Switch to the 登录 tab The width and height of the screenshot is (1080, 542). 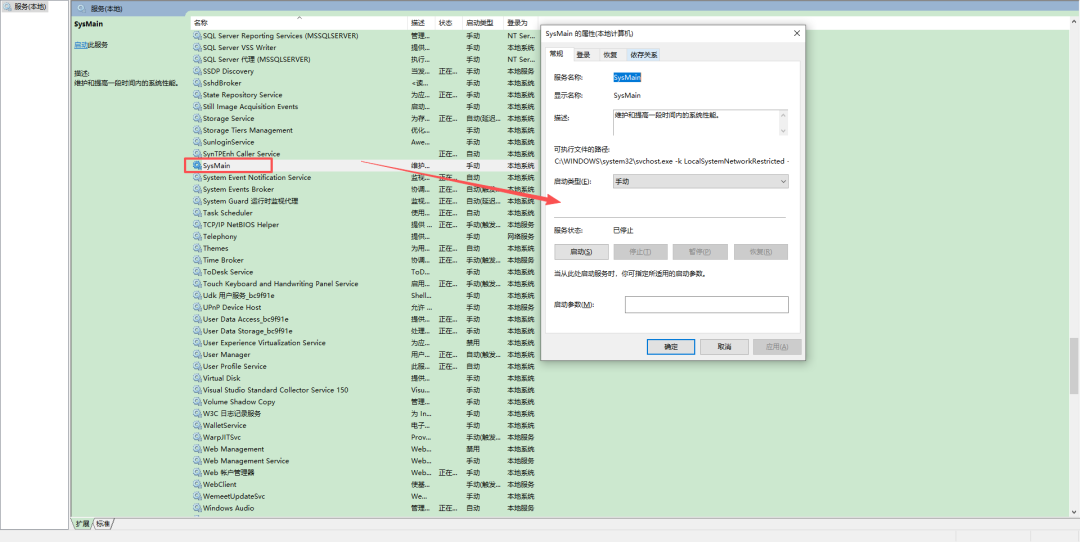click(x=583, y=54)
